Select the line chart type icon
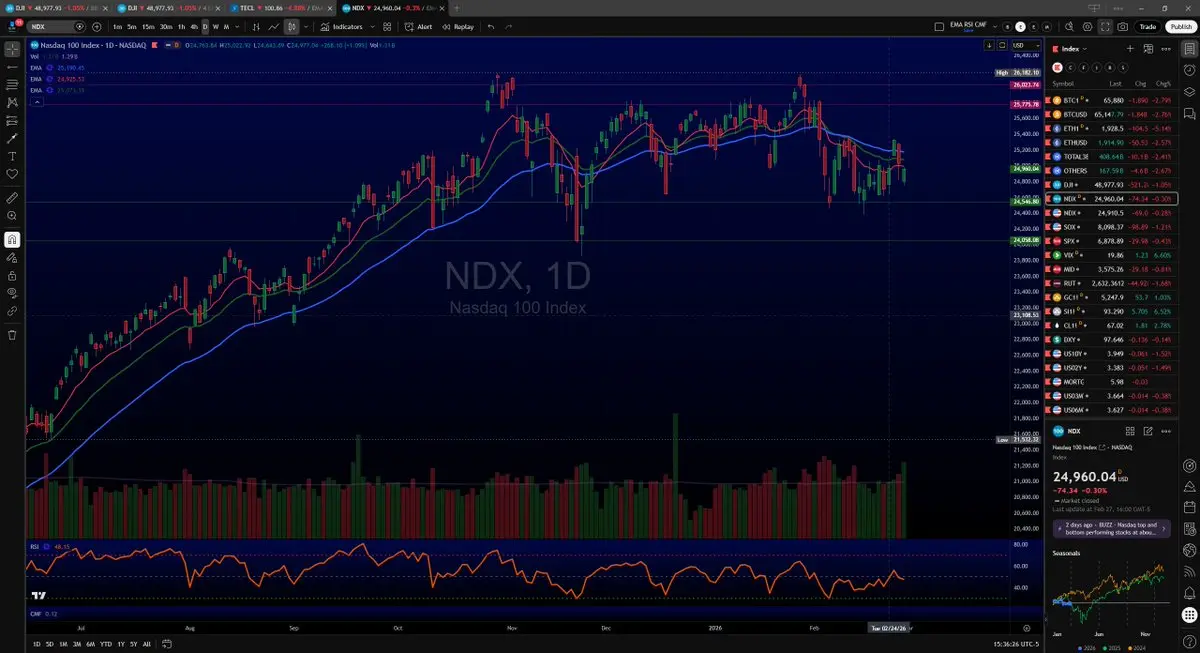 [274, 27]
